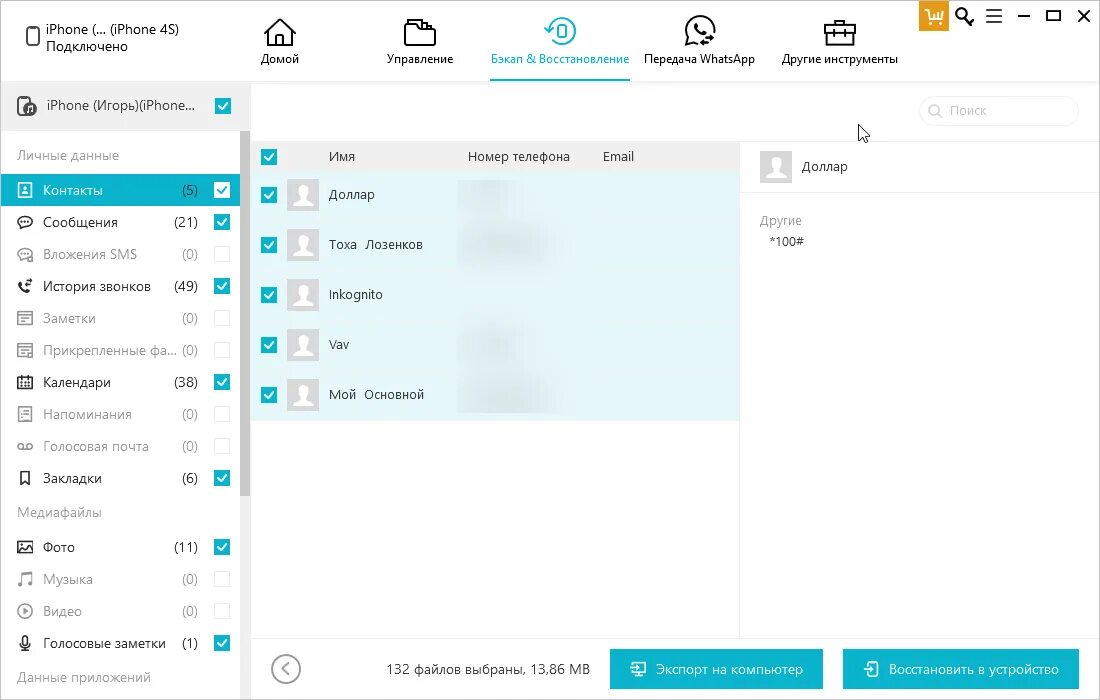
Task: Select the Бэкап & Восстановление icon
Action: [x=560, y=31]
